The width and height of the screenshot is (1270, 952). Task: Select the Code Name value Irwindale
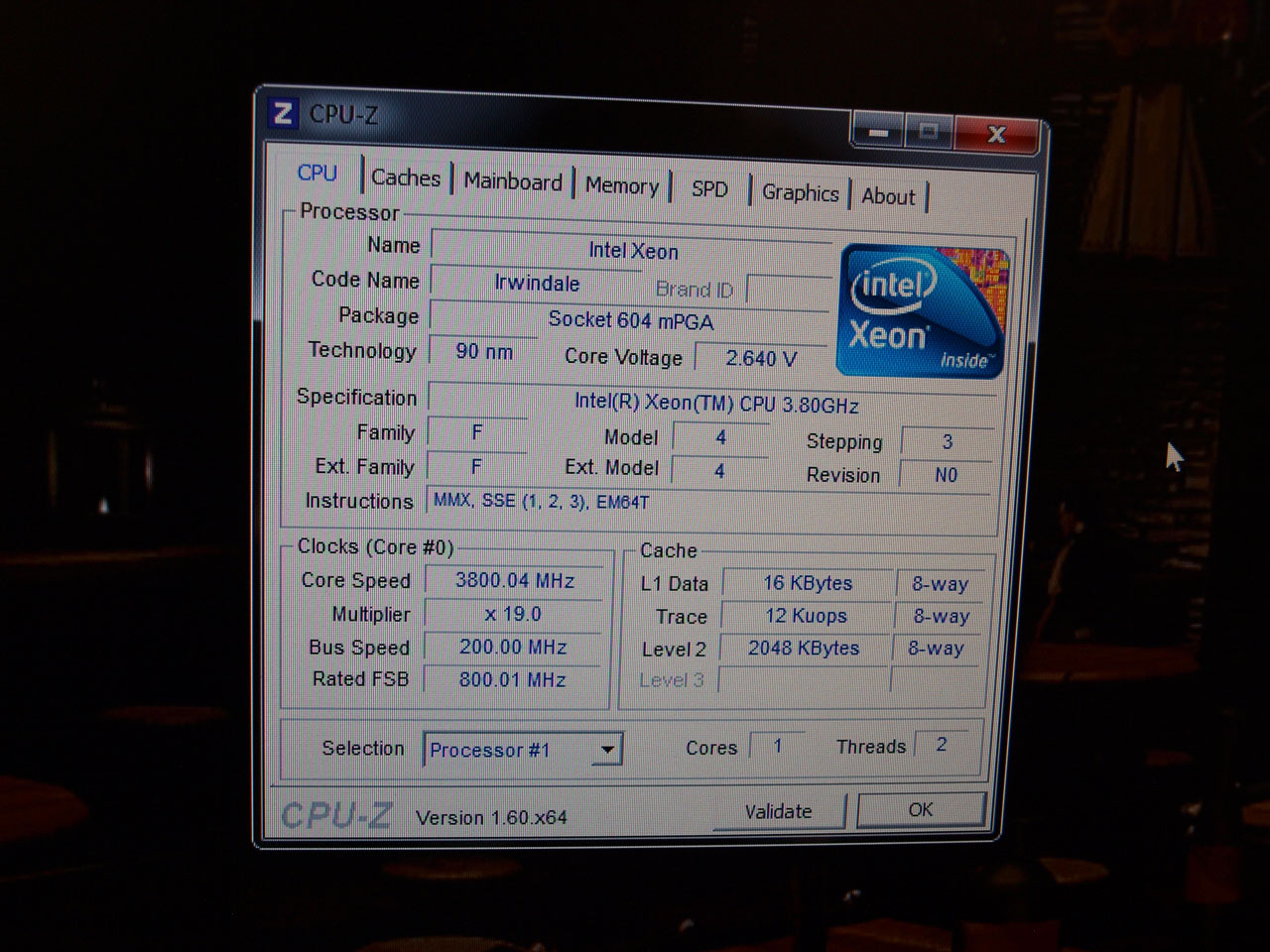pyautogui.click(x=537, y=283)
